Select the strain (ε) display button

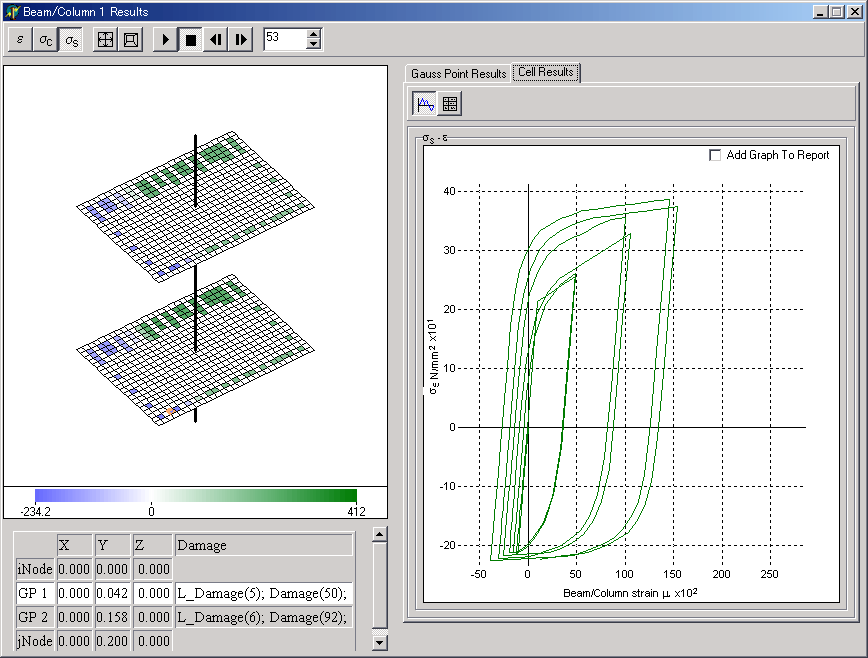coord(21,40)
